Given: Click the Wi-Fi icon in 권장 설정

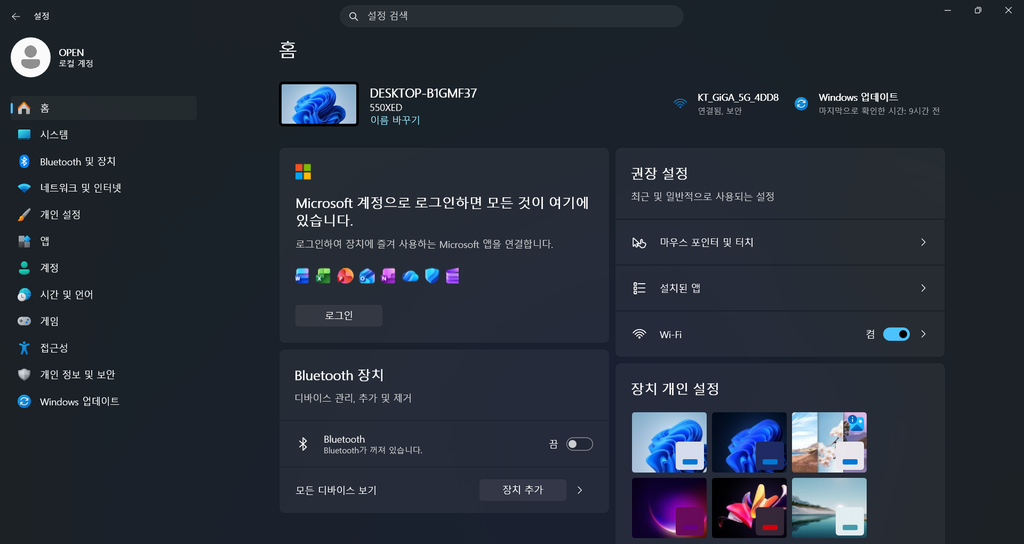Looking at the screenshot, I should (639, 334).
